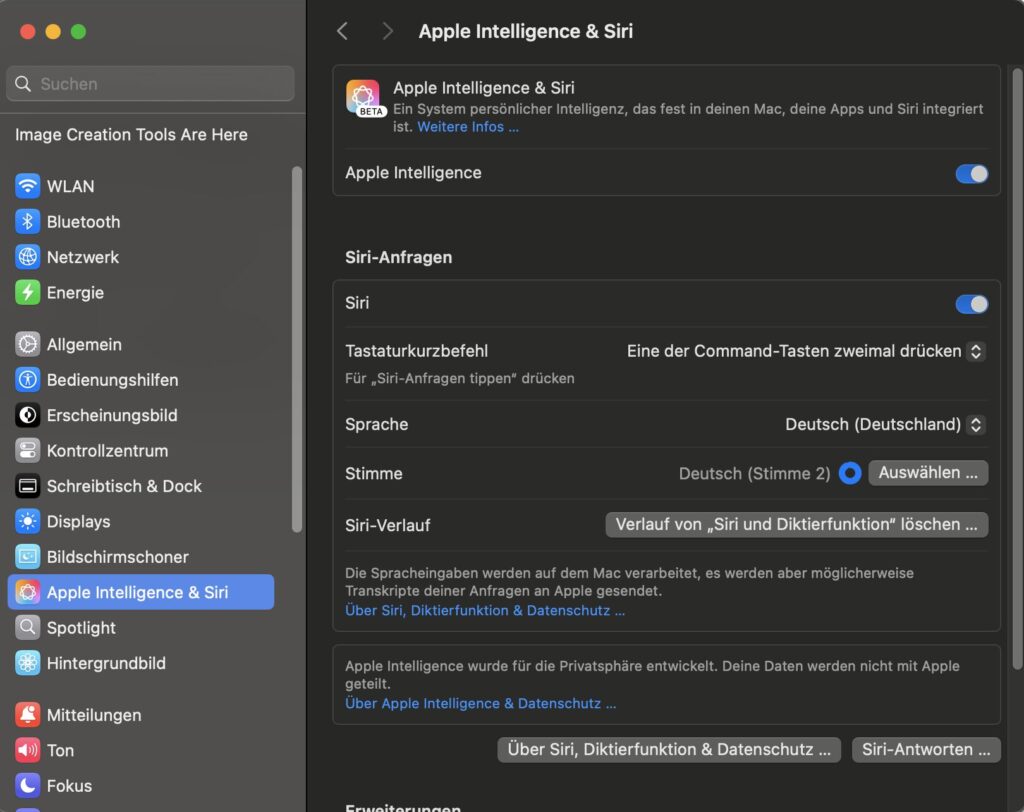Open the Weitere Infos … link

(x=468, y=127)
